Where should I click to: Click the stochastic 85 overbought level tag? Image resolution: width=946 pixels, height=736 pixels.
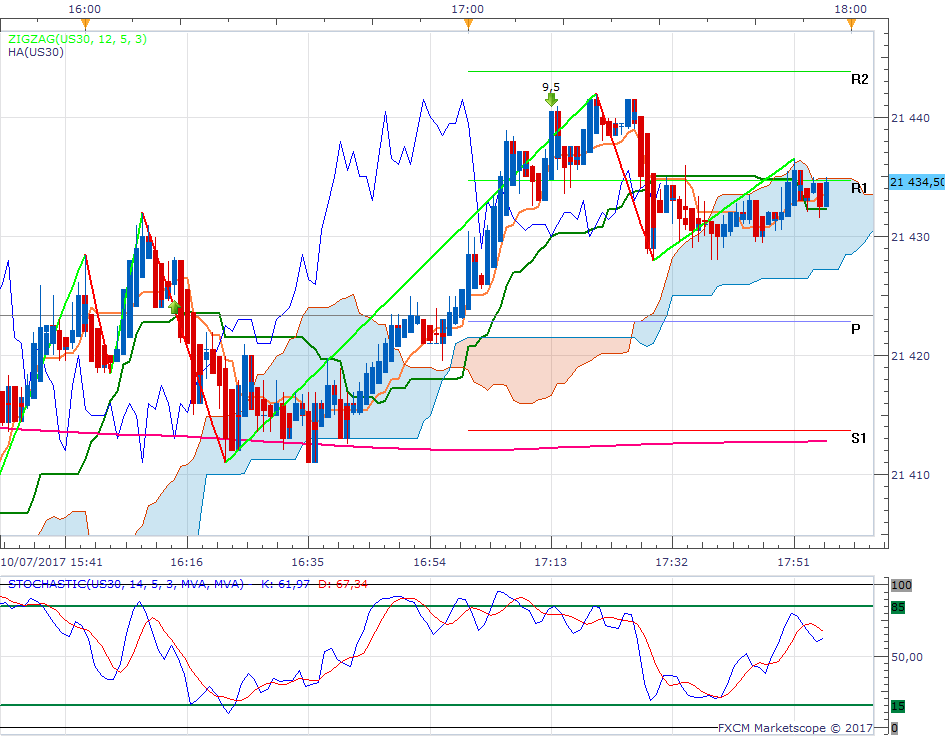898,607
